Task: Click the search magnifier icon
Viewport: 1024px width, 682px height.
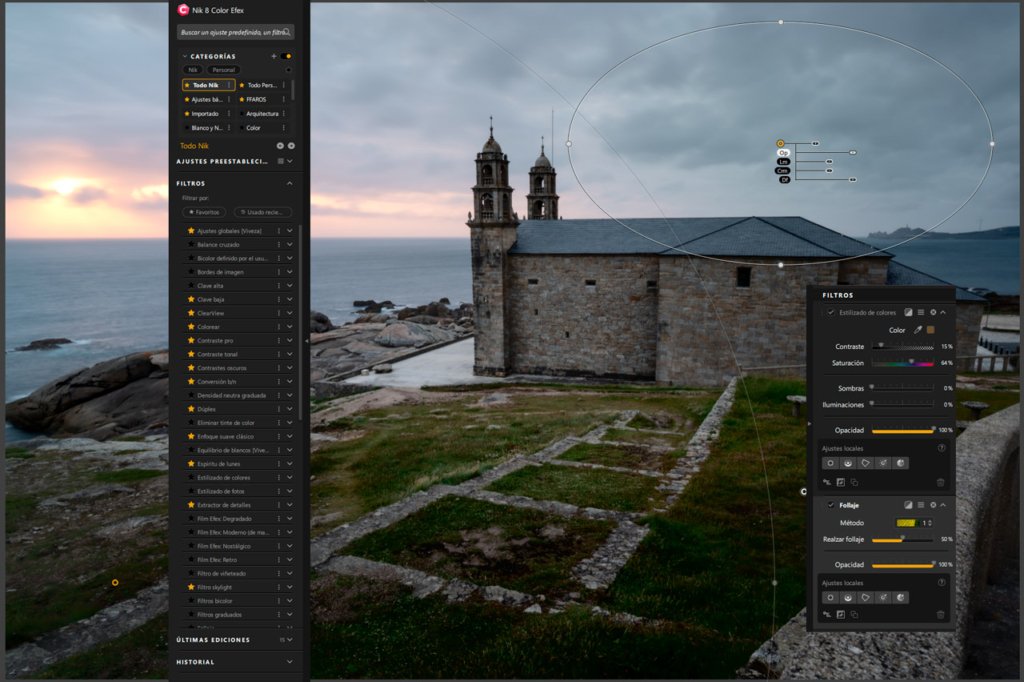Action: [287, 32]
